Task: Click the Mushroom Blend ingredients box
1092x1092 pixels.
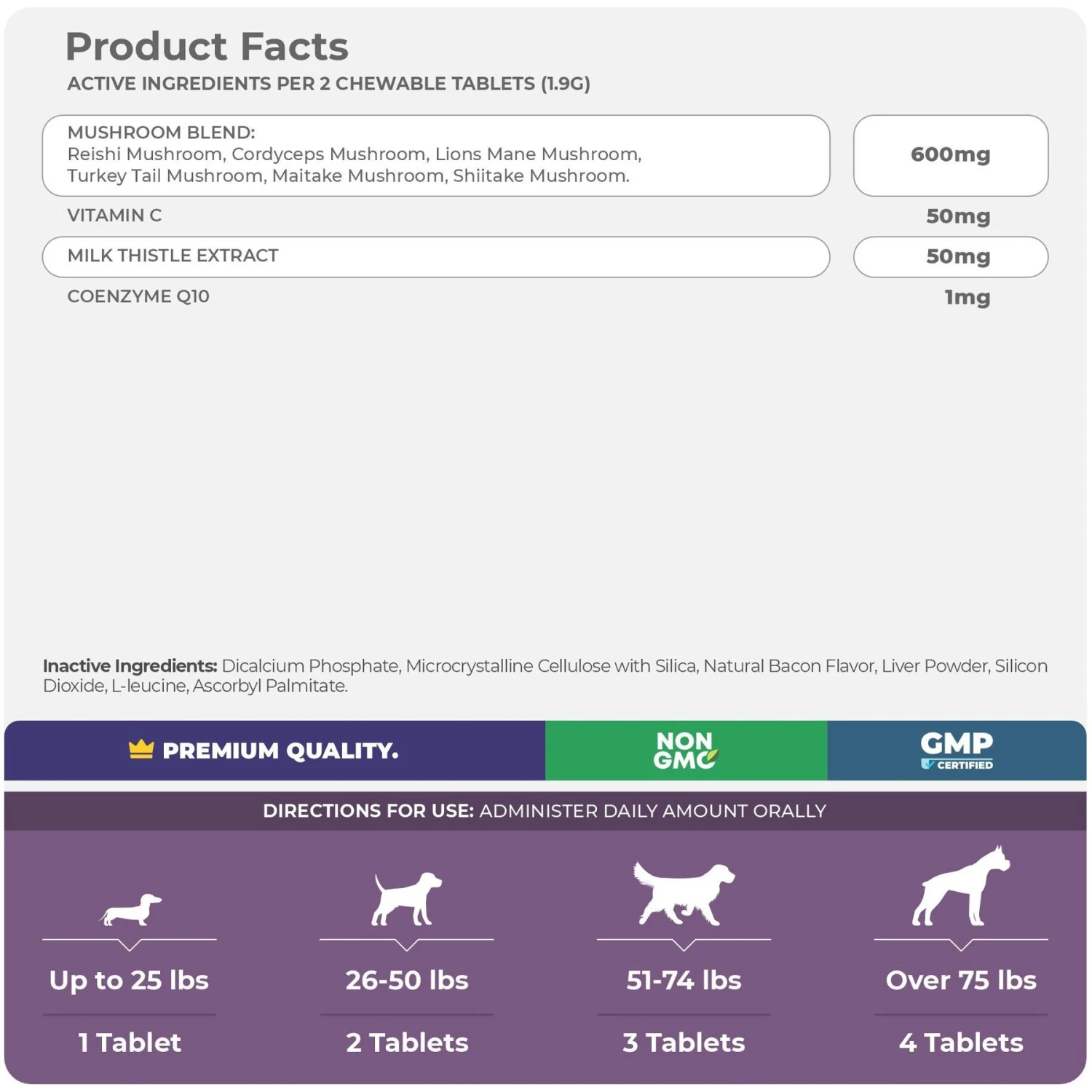Action: (x=435, y=155)
